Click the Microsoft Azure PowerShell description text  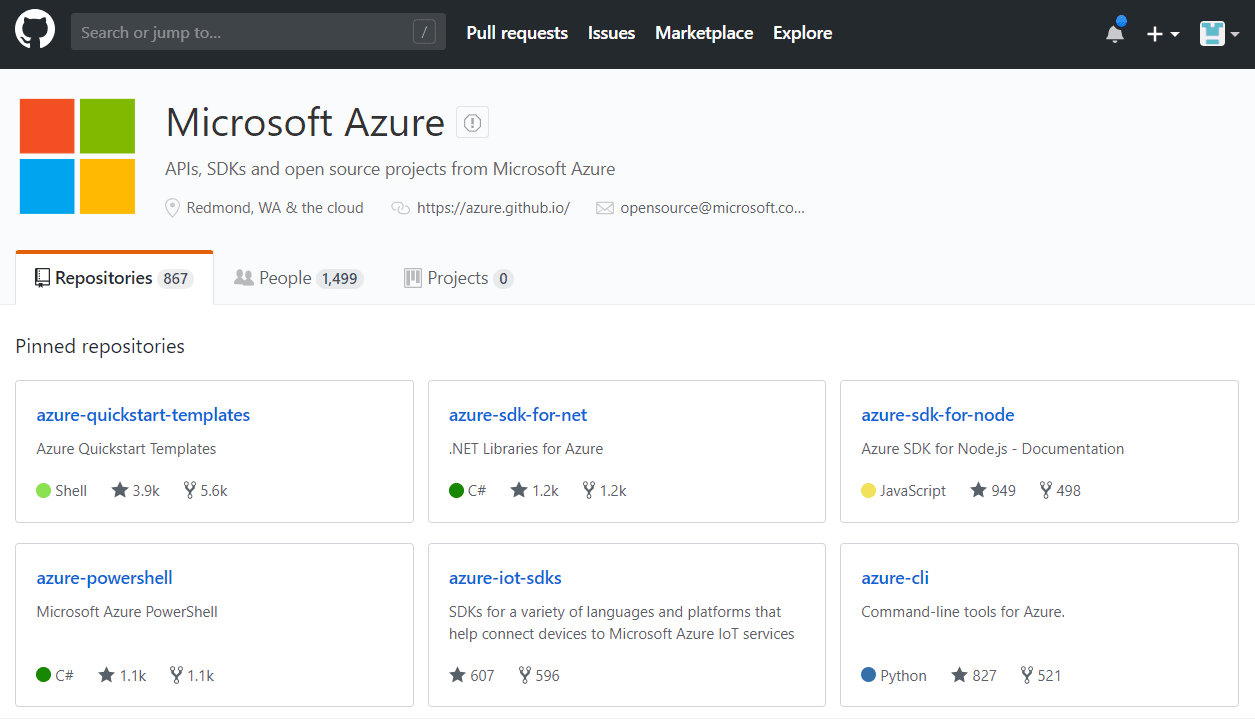click(x=127, y=612)
